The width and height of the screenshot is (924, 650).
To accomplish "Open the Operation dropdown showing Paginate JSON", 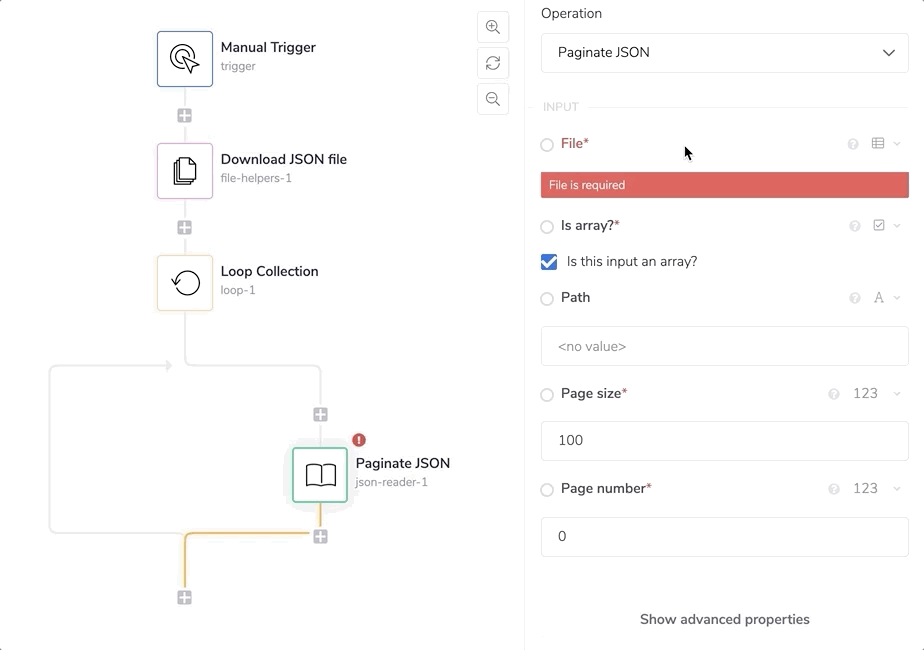I will [724, 53].
